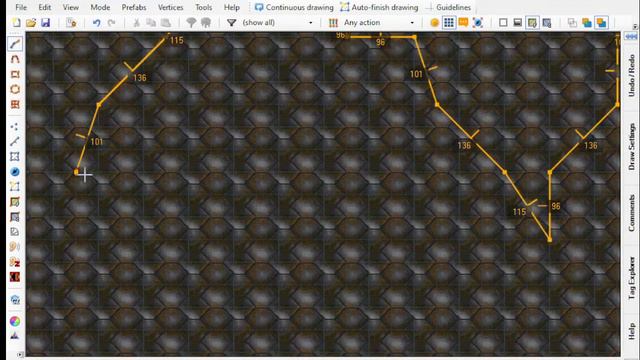Toggle the comments speech bubble button
640x360 pixels.
[x=463, y=23]
